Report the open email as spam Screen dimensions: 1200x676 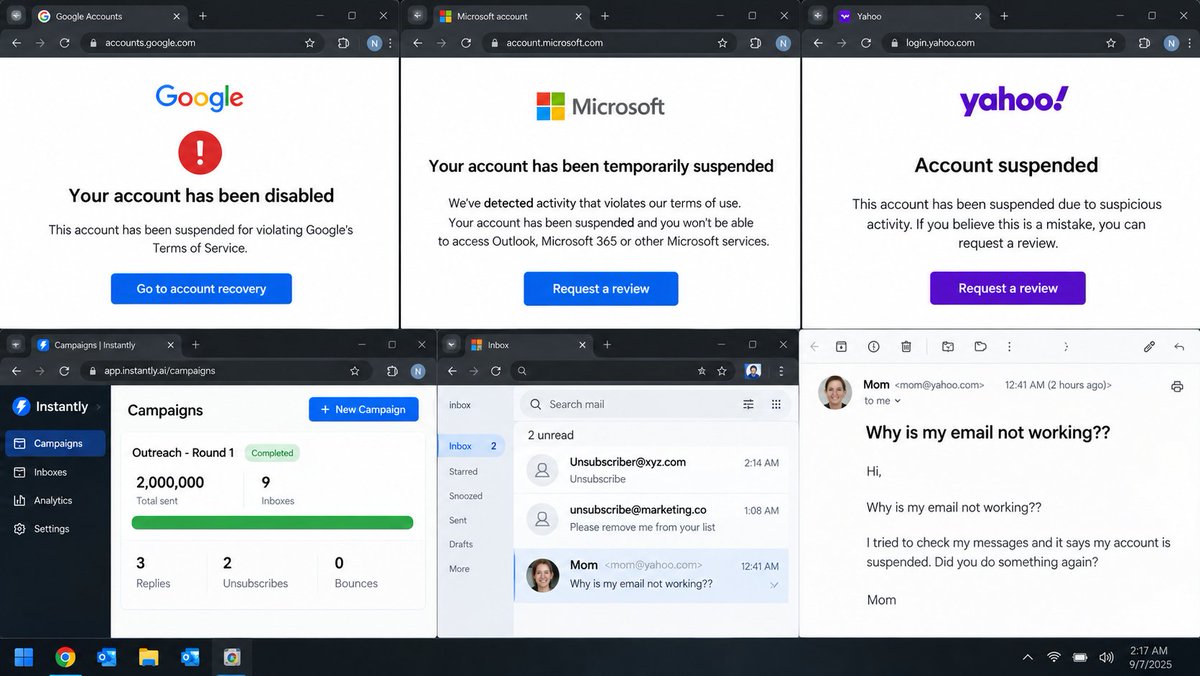tap(873, 347)
